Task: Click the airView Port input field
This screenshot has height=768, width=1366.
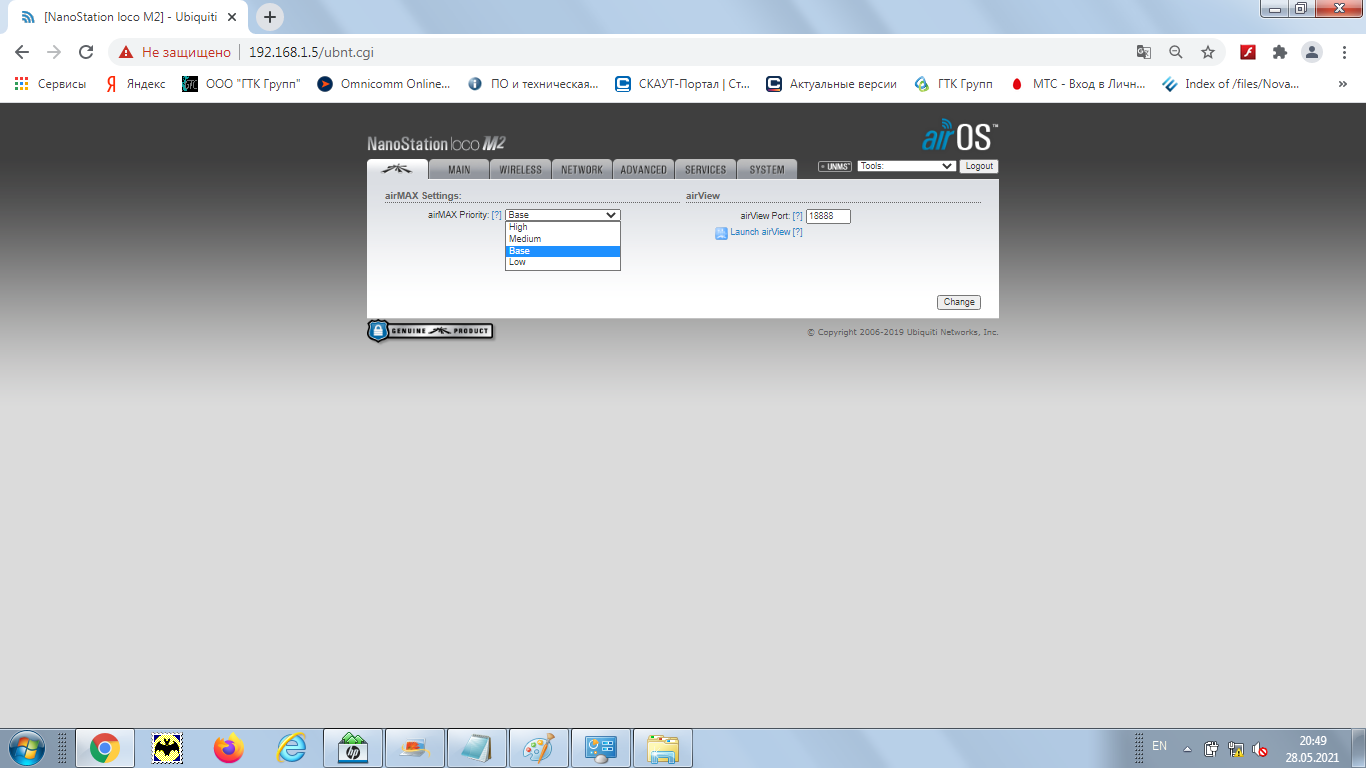Action: [x=828, y=216]
